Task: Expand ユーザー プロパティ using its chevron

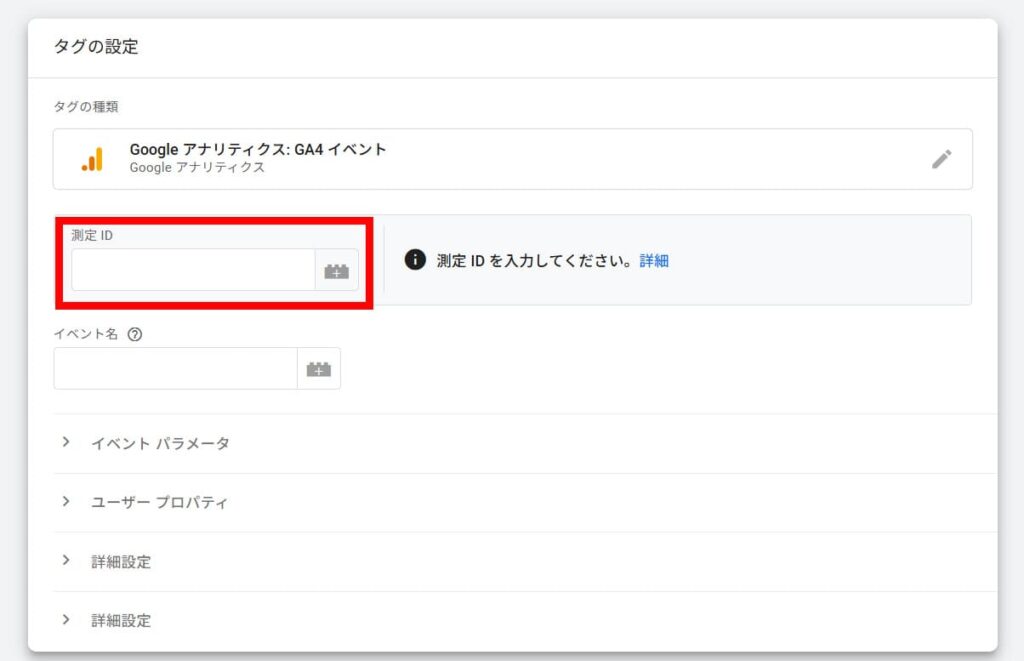Action: point(66,502)
